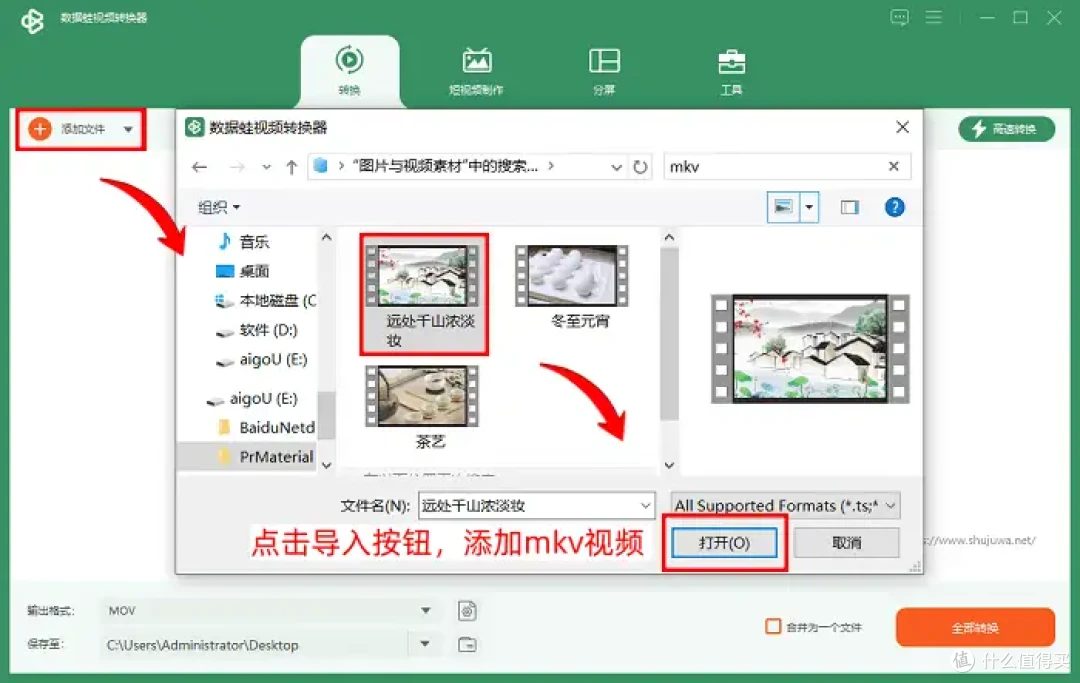Screen dimensions: 1080x683
Task: Open the hamburger menu in title bar
Action: pyautogui.click(x=933, y=17)
